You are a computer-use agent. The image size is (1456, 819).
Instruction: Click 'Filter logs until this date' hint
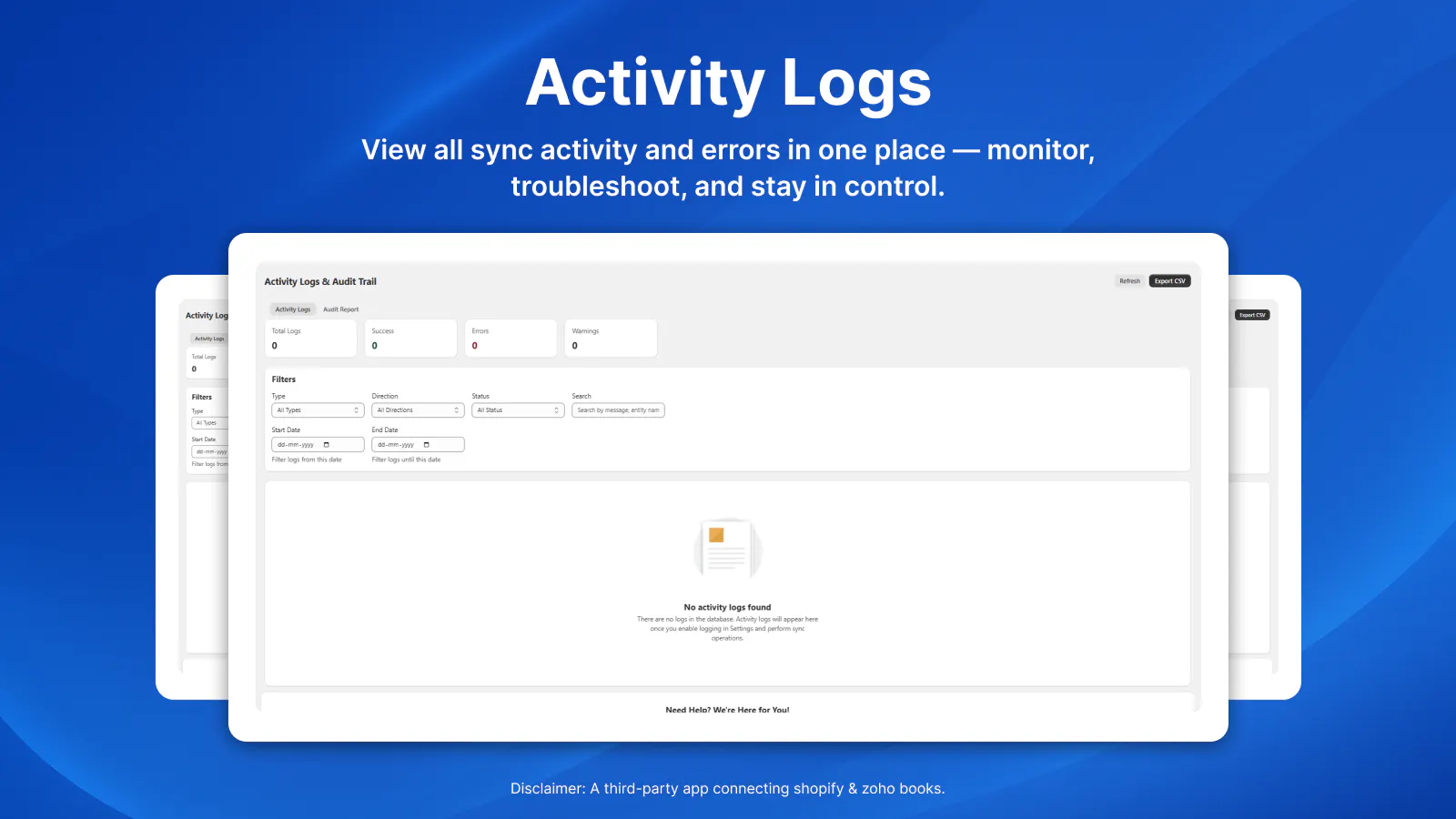pos(406,460)
